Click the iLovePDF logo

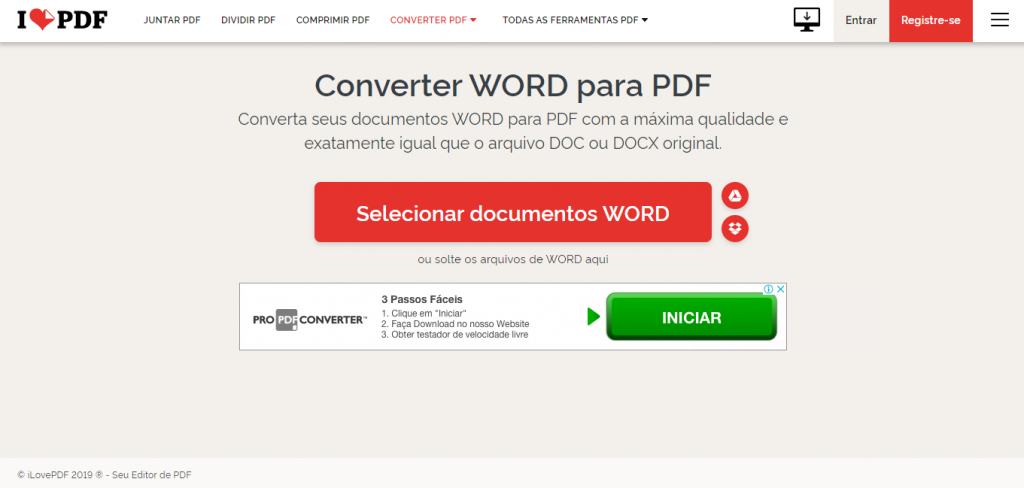[x=63, y=20]
